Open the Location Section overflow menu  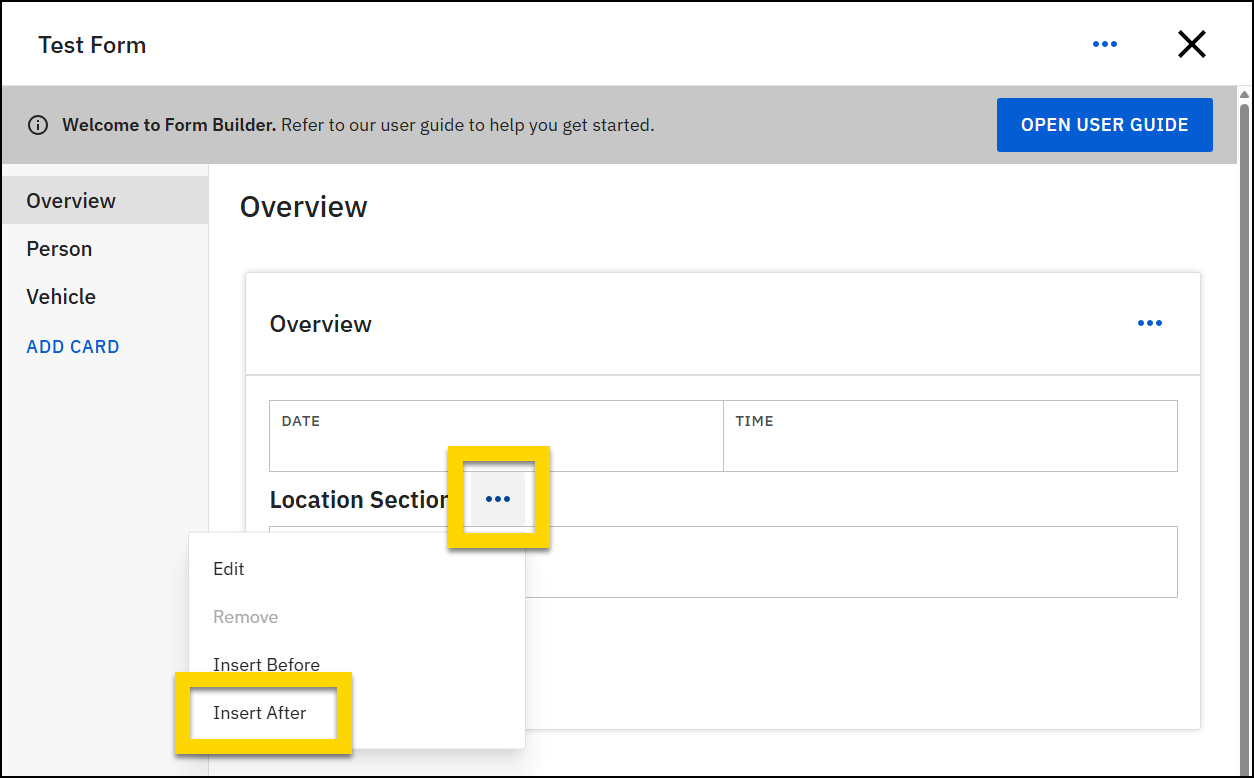[498, 498]
